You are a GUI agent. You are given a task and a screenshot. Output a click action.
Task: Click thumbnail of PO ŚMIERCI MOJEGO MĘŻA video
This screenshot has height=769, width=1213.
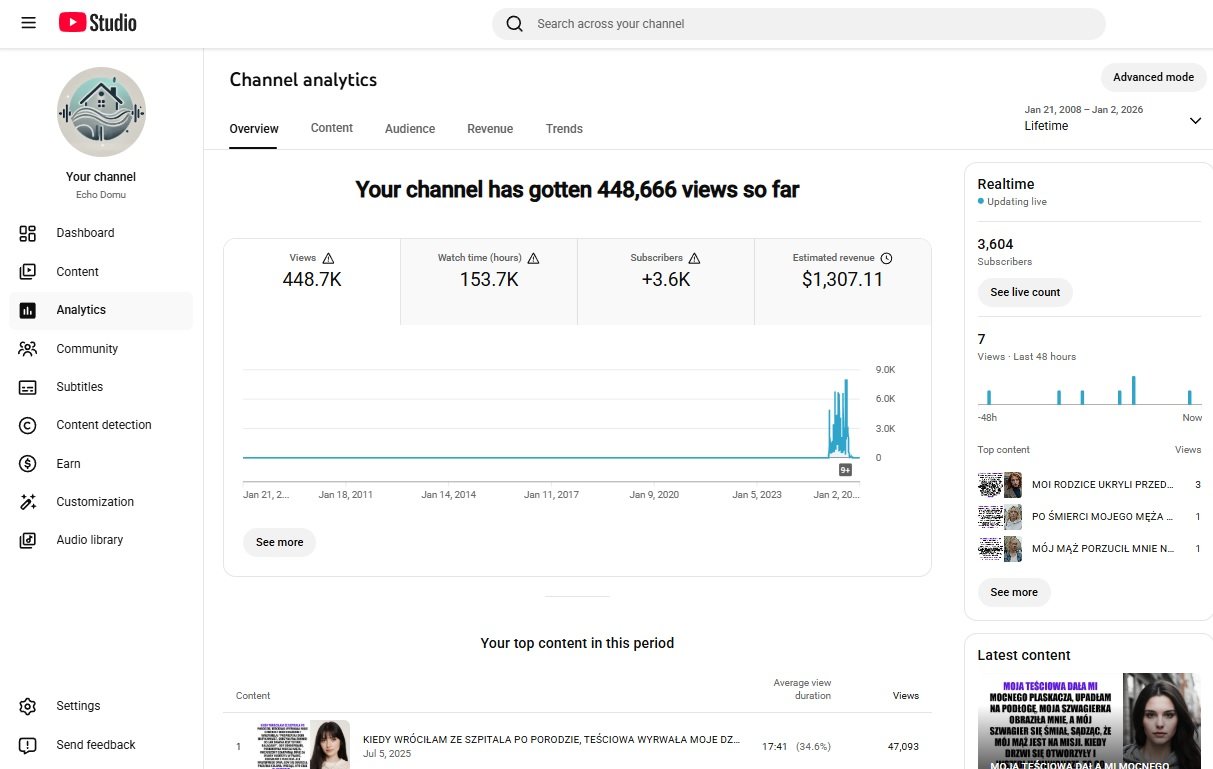coord(1000,517)
